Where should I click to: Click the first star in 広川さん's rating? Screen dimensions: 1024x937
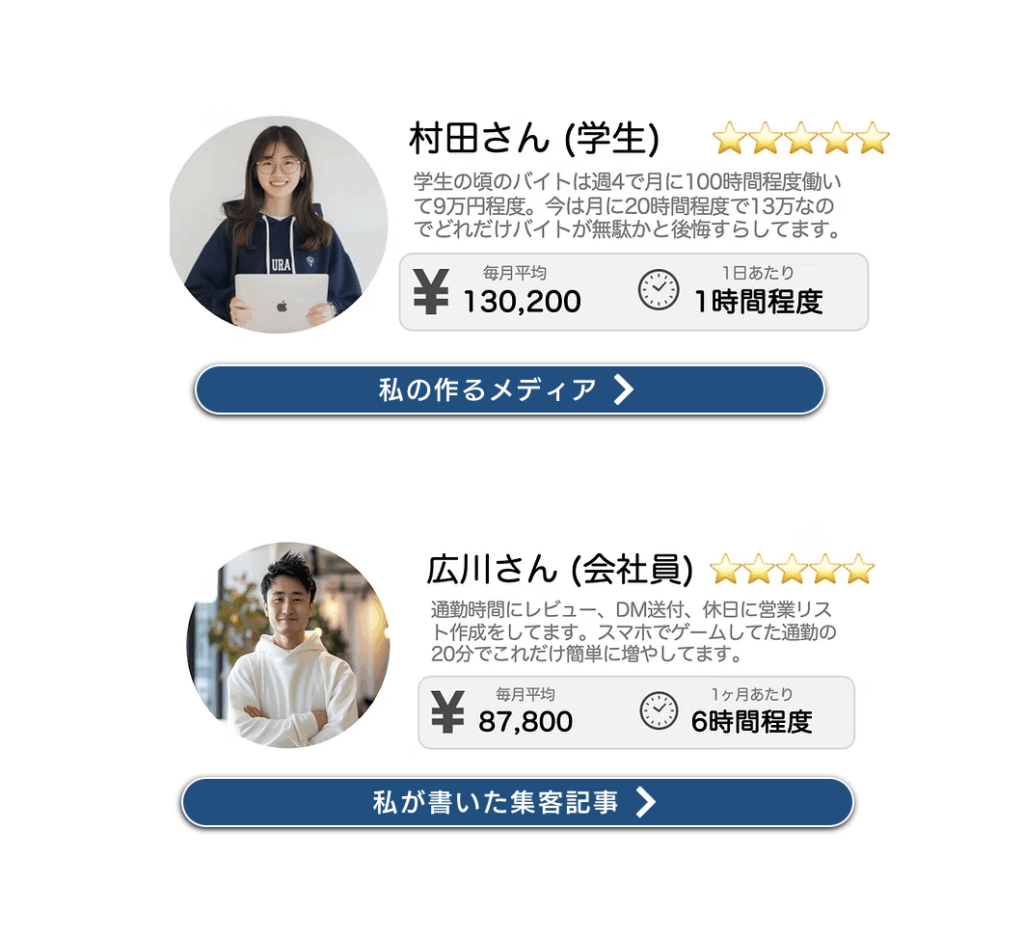(725, 568)
